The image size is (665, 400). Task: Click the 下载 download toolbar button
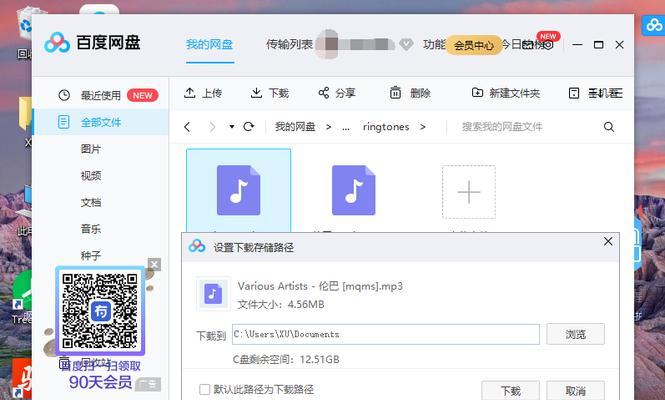[269, 93]
